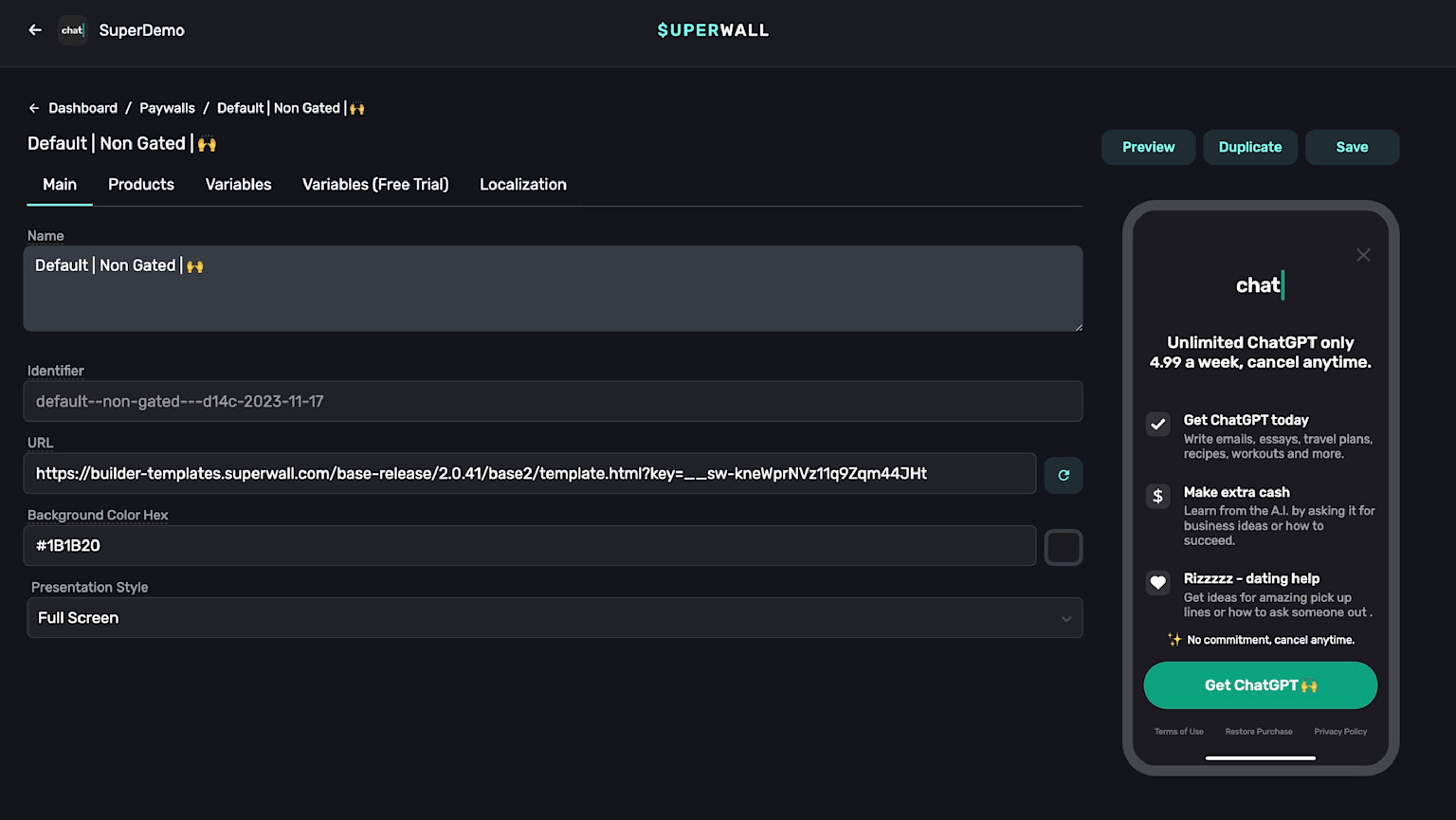
Task: Click the chat logo in phone preview
Action: pos(1260,285)
